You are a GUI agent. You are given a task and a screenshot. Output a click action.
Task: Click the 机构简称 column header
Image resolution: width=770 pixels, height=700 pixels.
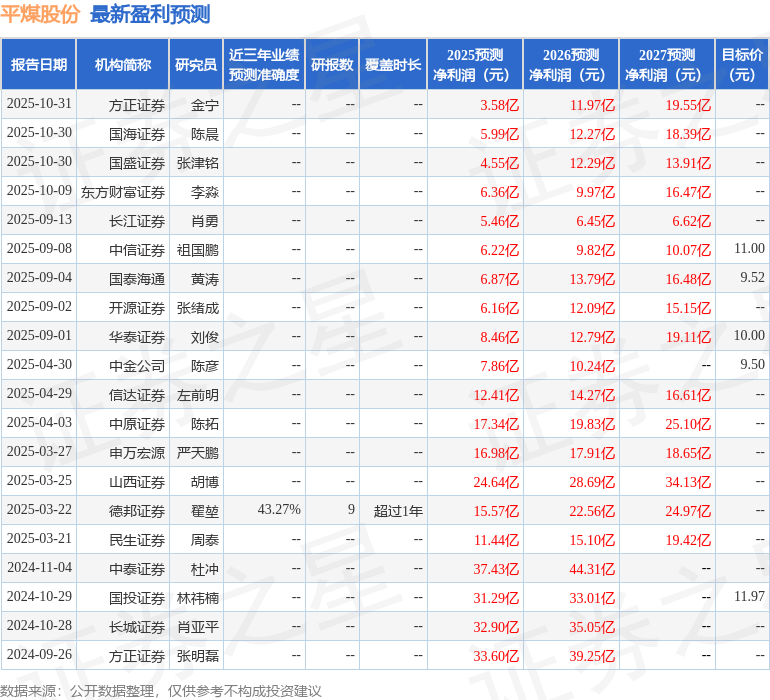pyautogui.click(x=123, y=64)
